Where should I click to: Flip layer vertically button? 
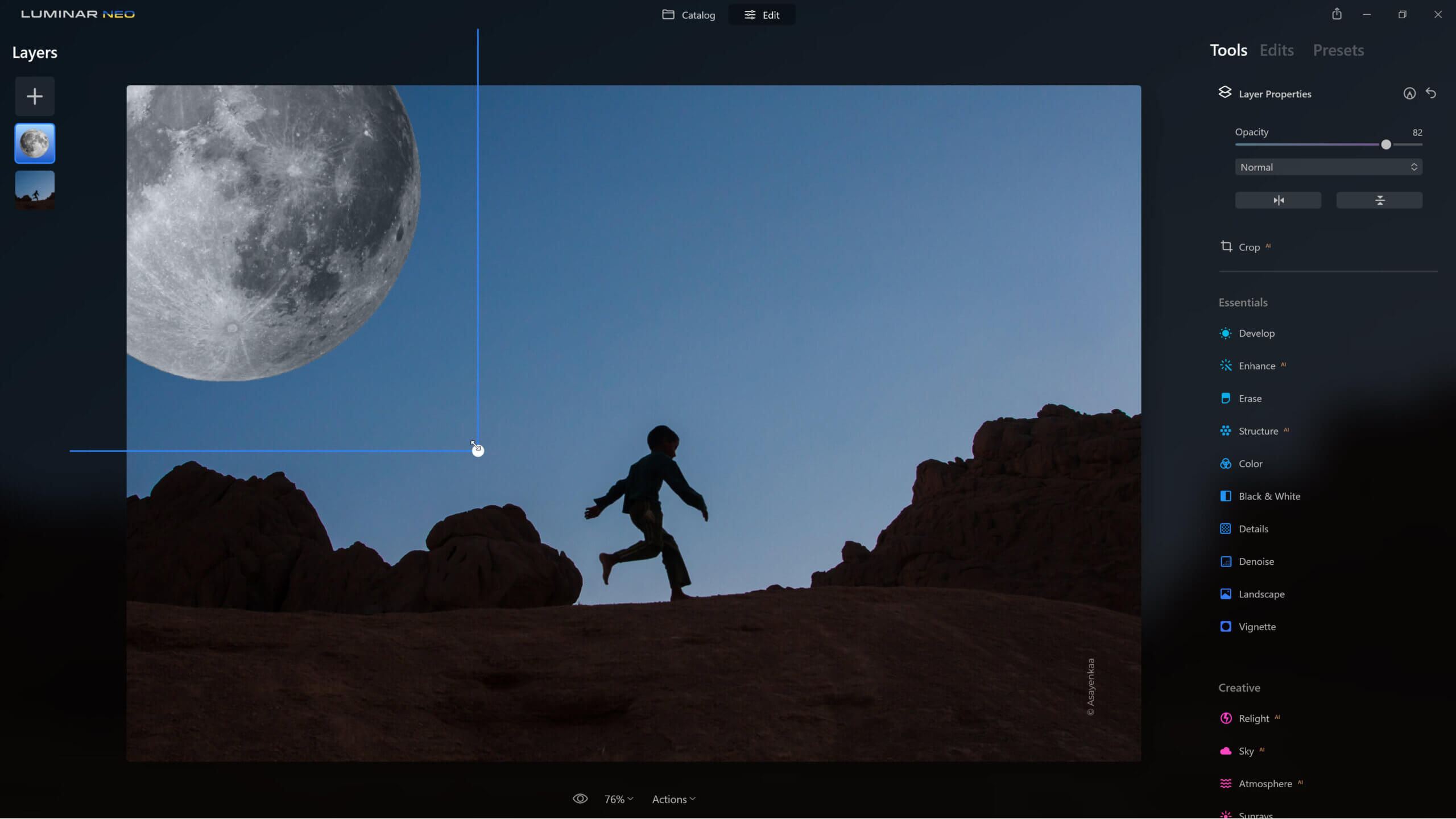pyautogui.click(x=1379, y=200)
